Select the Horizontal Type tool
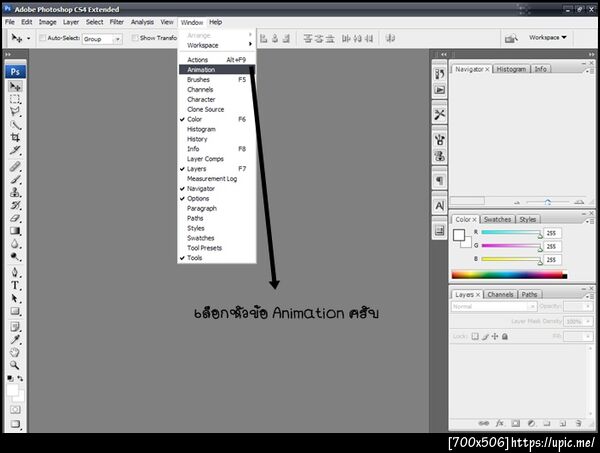The image size is (600, 453). point(15,285)
